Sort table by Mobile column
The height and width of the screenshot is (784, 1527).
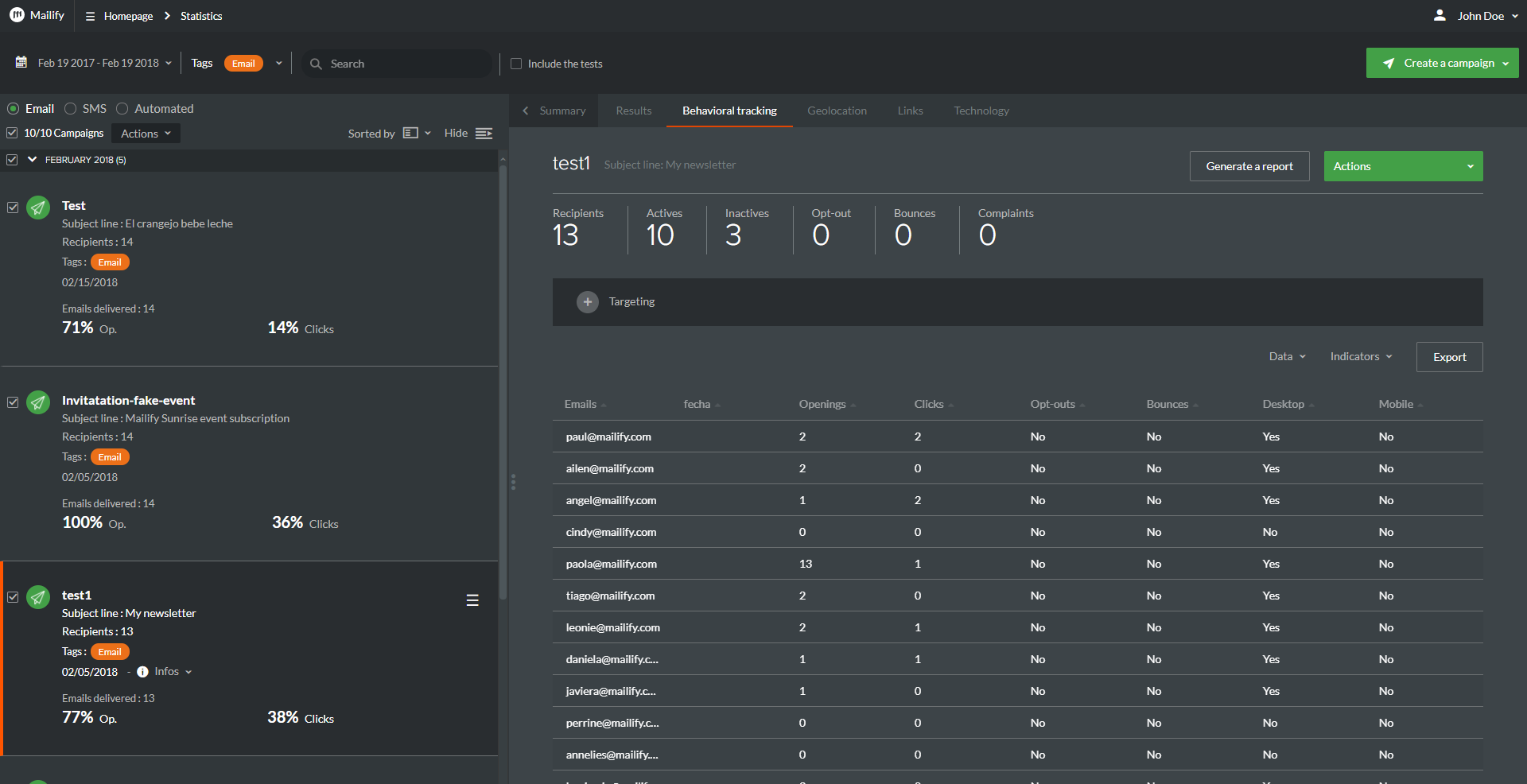click(1420, 405)
